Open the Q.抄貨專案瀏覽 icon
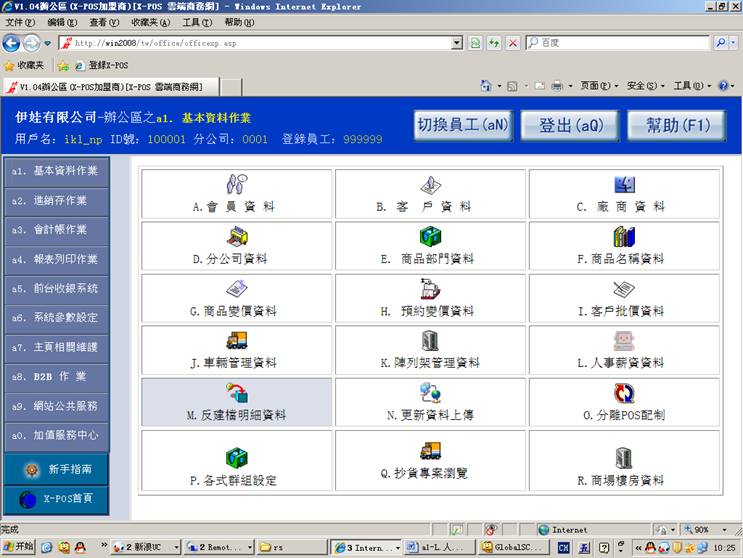 pos(430,451)
